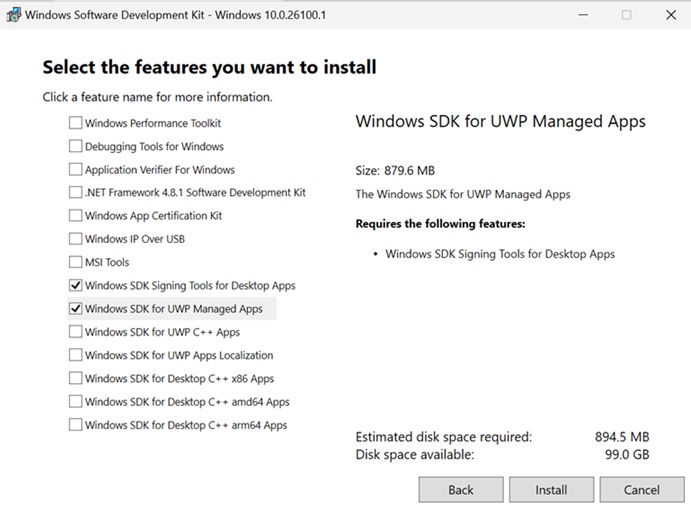
Task: Select the Windows IP Over USB label
Action: [135, 239]
